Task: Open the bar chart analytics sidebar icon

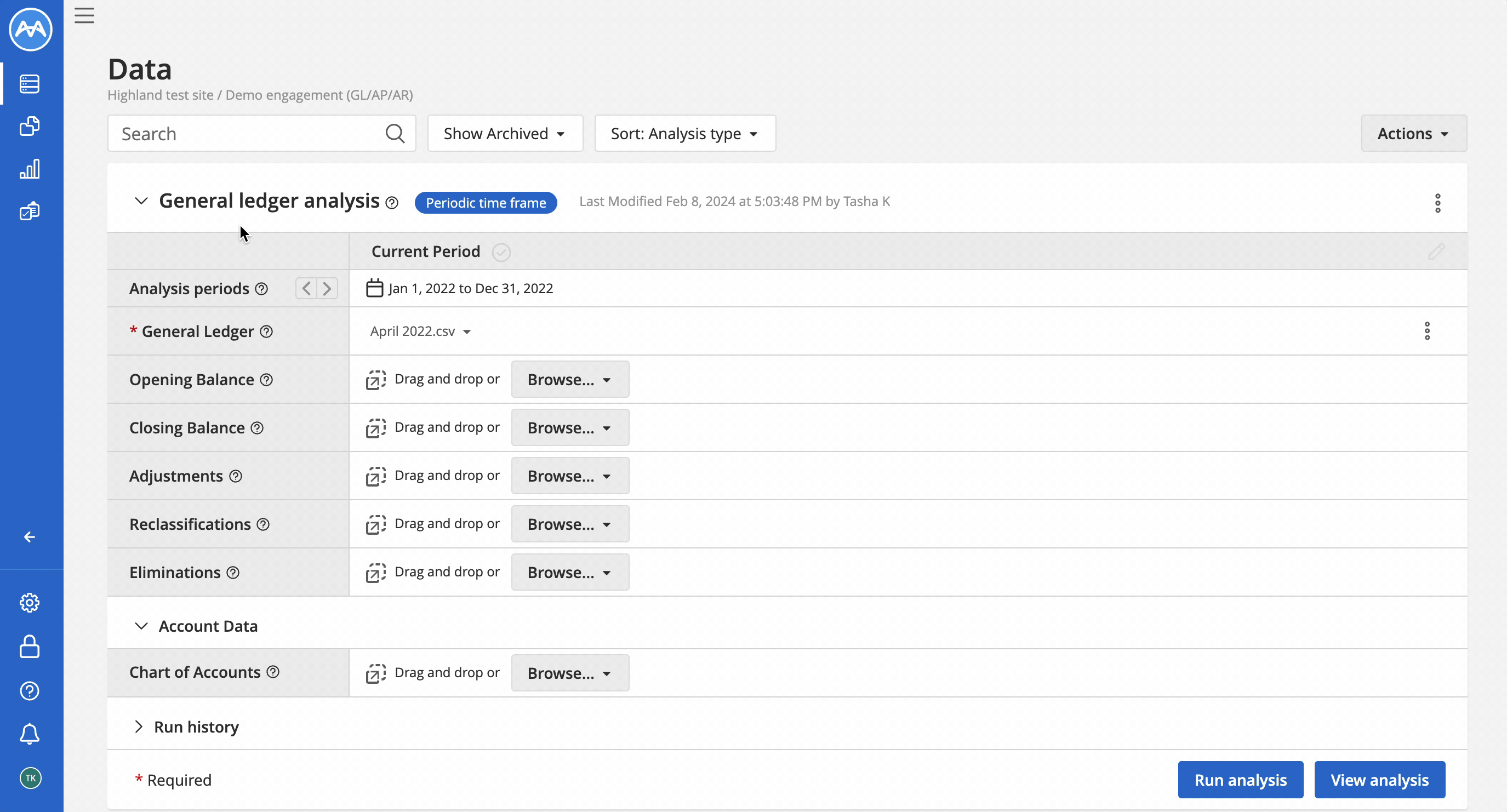Action: [30, 169]
